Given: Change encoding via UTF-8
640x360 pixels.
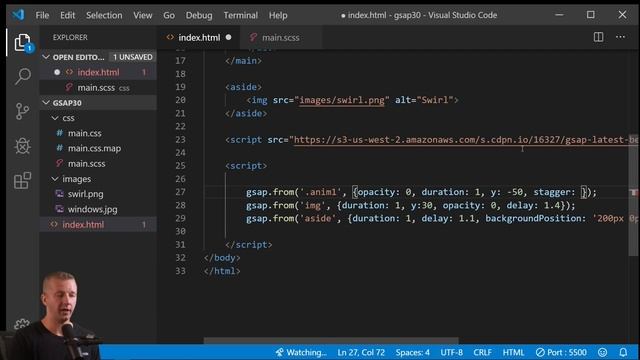Looking at the screenshot, I should point(451,352).
